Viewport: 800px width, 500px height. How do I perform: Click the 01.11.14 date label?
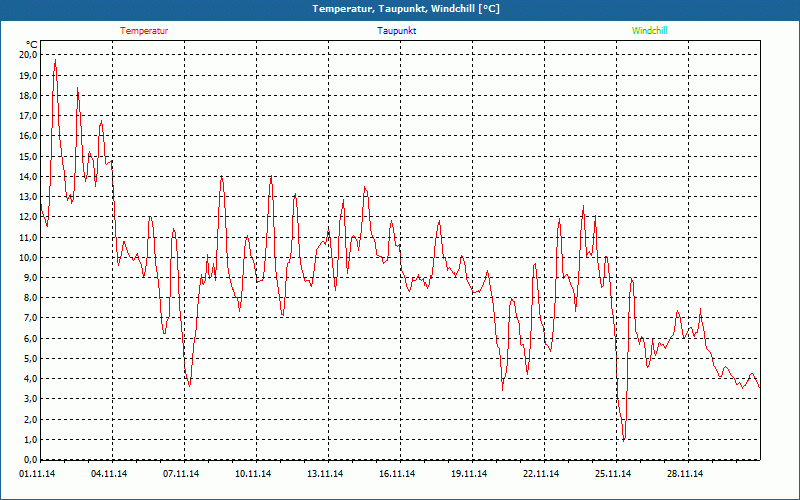pyautogui.click(x=37, y=474)
